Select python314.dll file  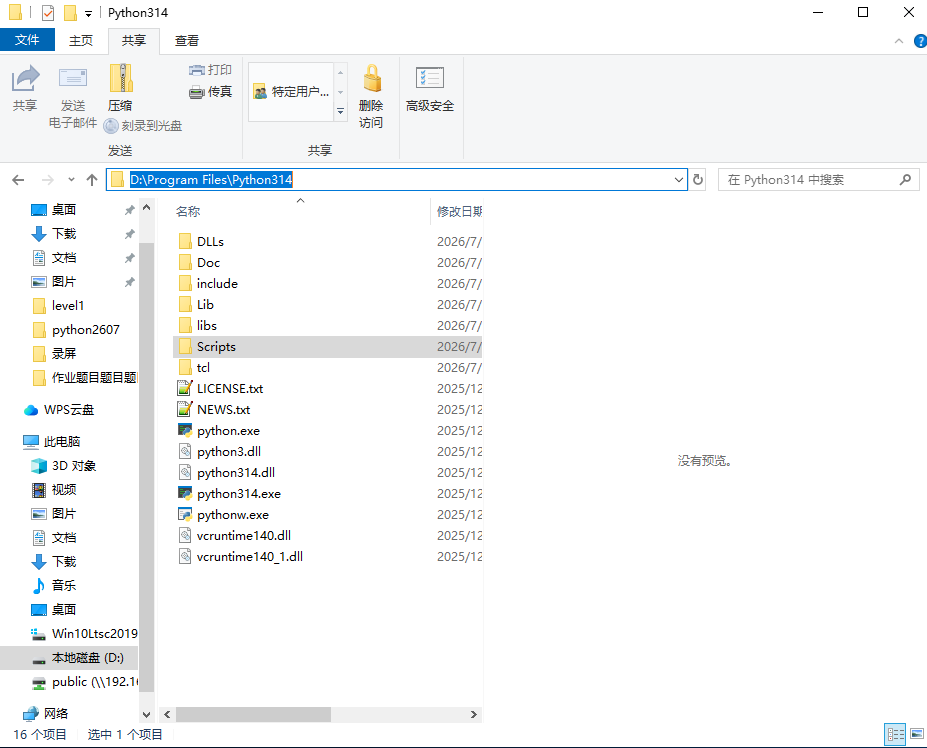pos(235,472)
